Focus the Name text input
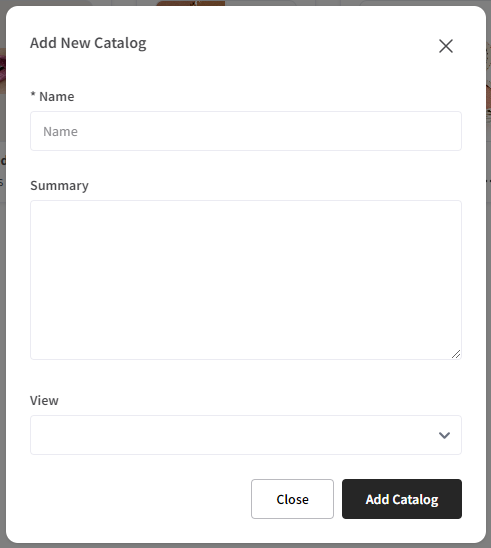This screenshot has width=491, height=548. coord(246,131)
